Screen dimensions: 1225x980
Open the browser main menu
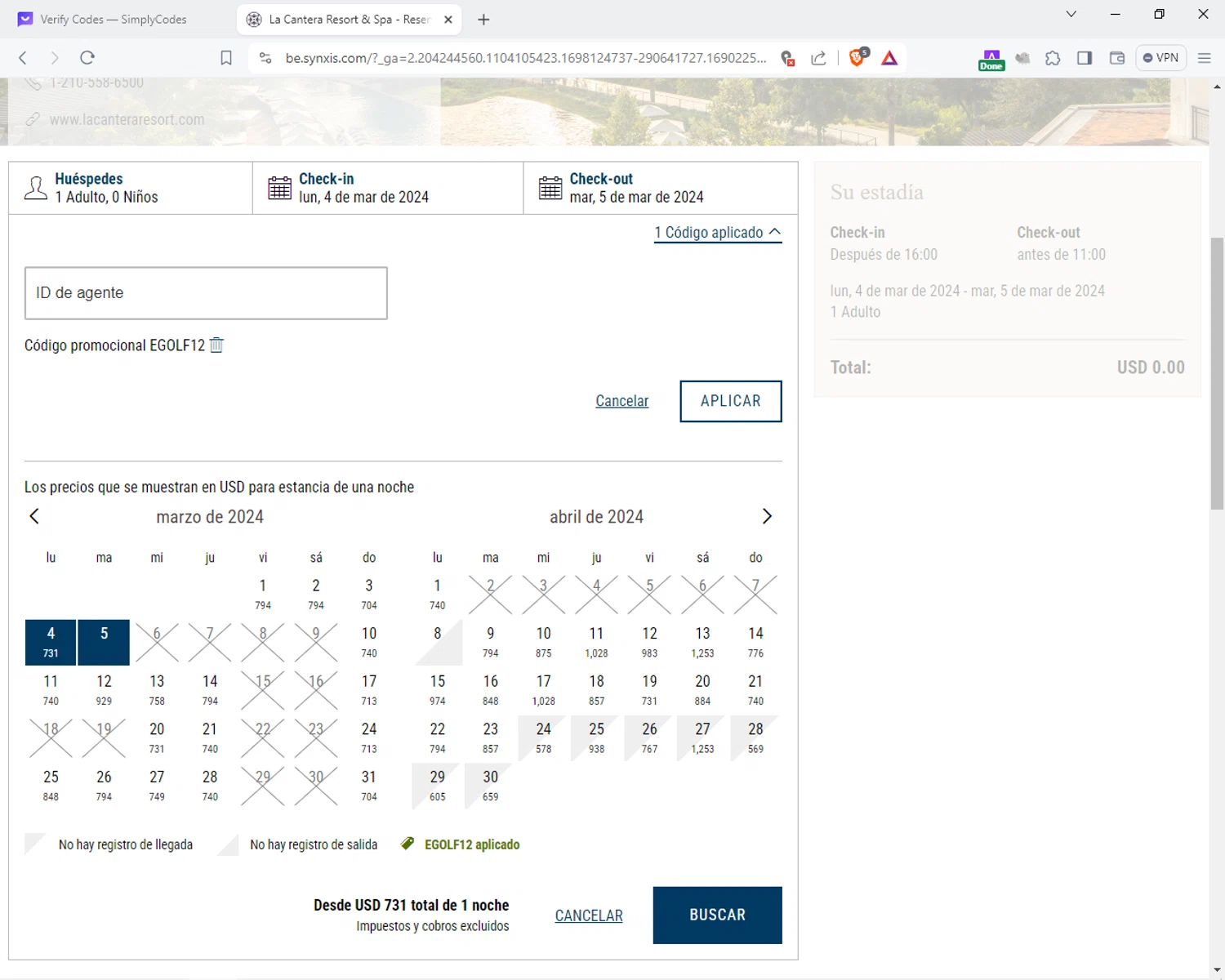1204,58
